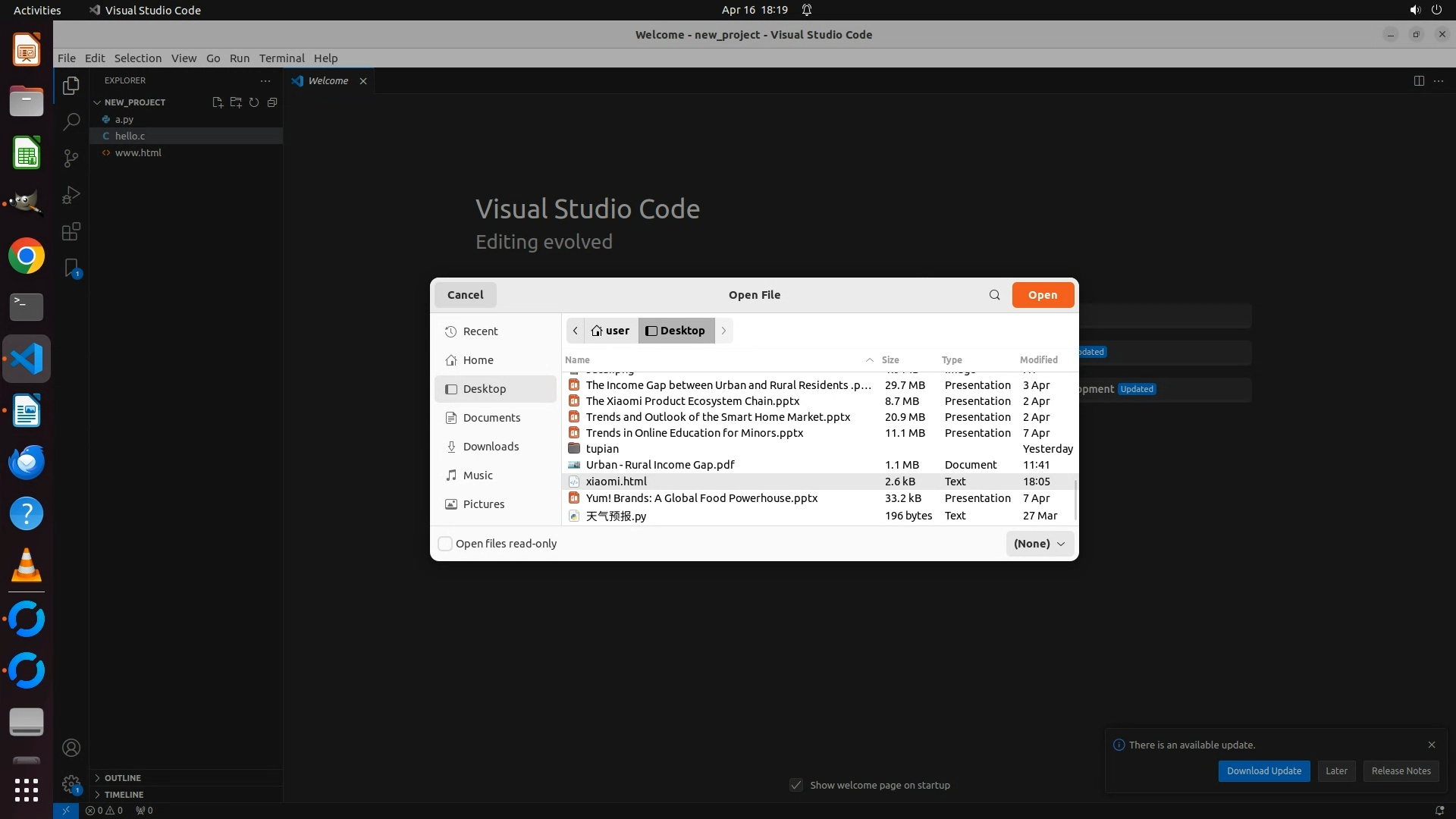Click the New File icon in explorer

tap(218, 102)
